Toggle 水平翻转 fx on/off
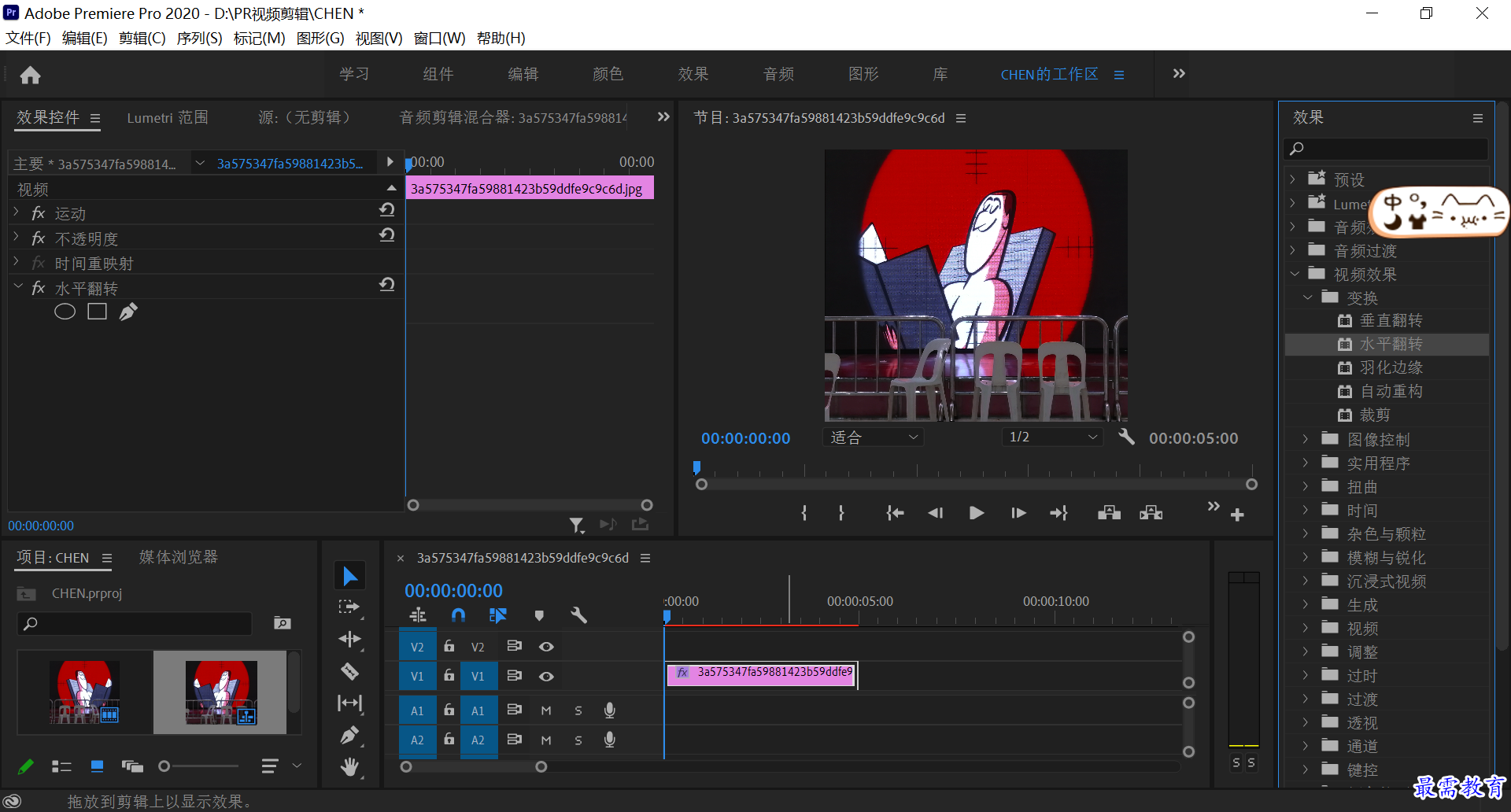 [38, 288]
